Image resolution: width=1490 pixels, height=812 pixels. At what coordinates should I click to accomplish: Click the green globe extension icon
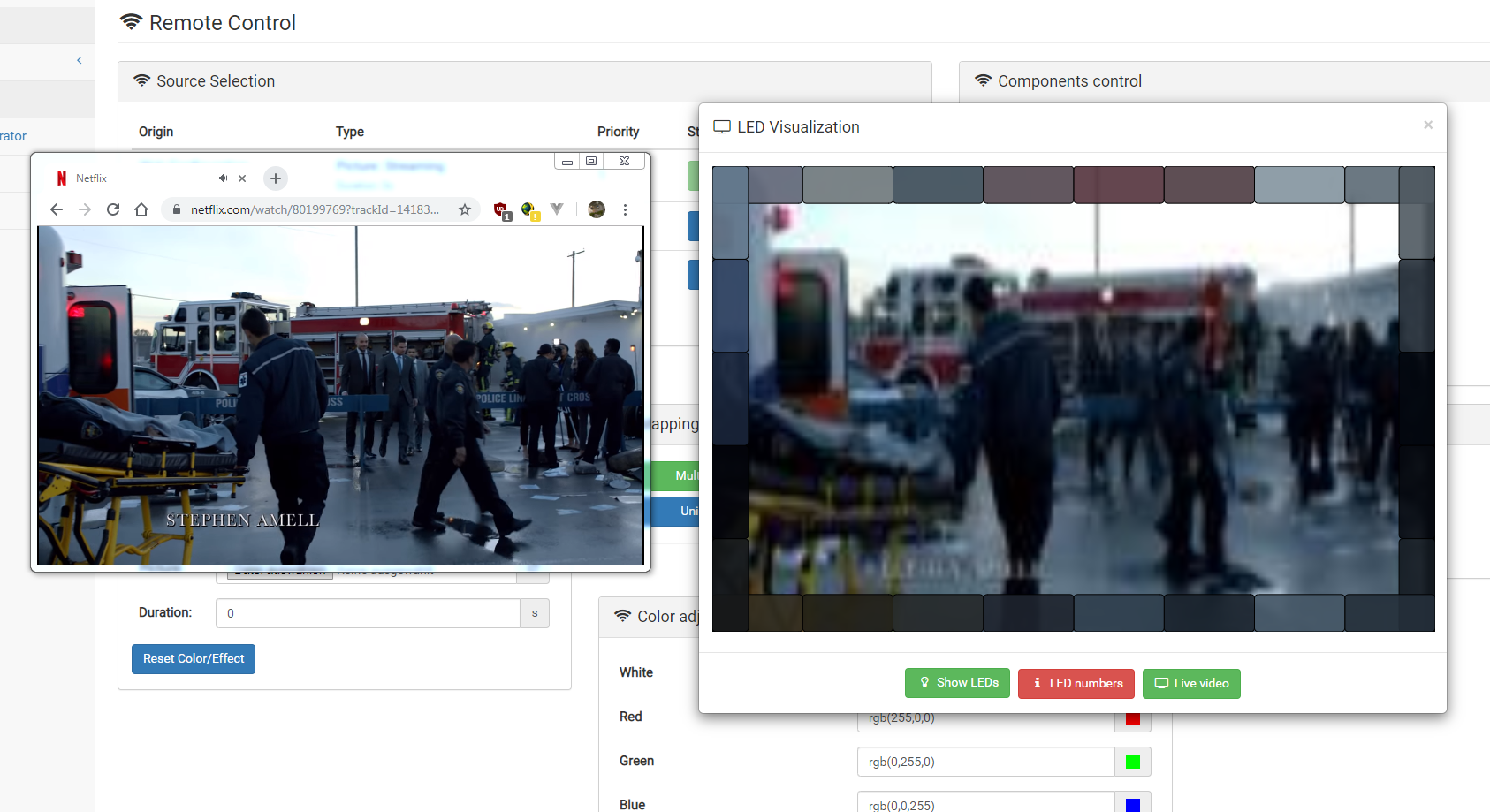pos(529,210)
